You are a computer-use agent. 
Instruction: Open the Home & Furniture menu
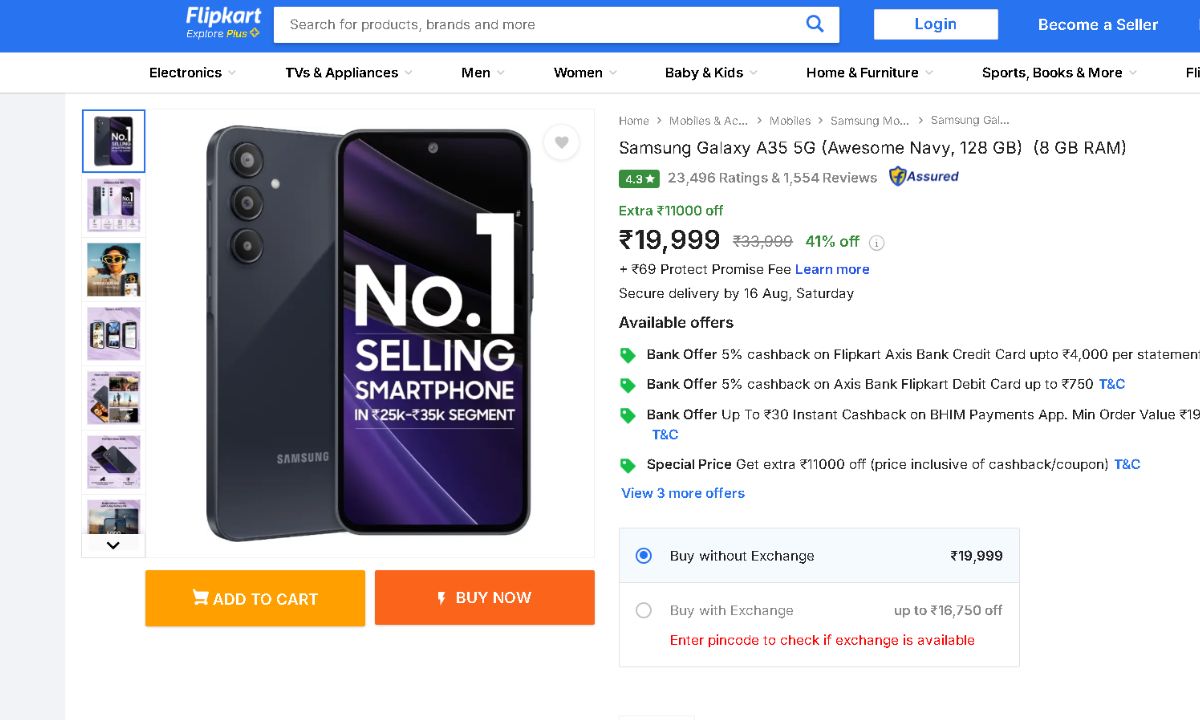[x=869, y=73]
